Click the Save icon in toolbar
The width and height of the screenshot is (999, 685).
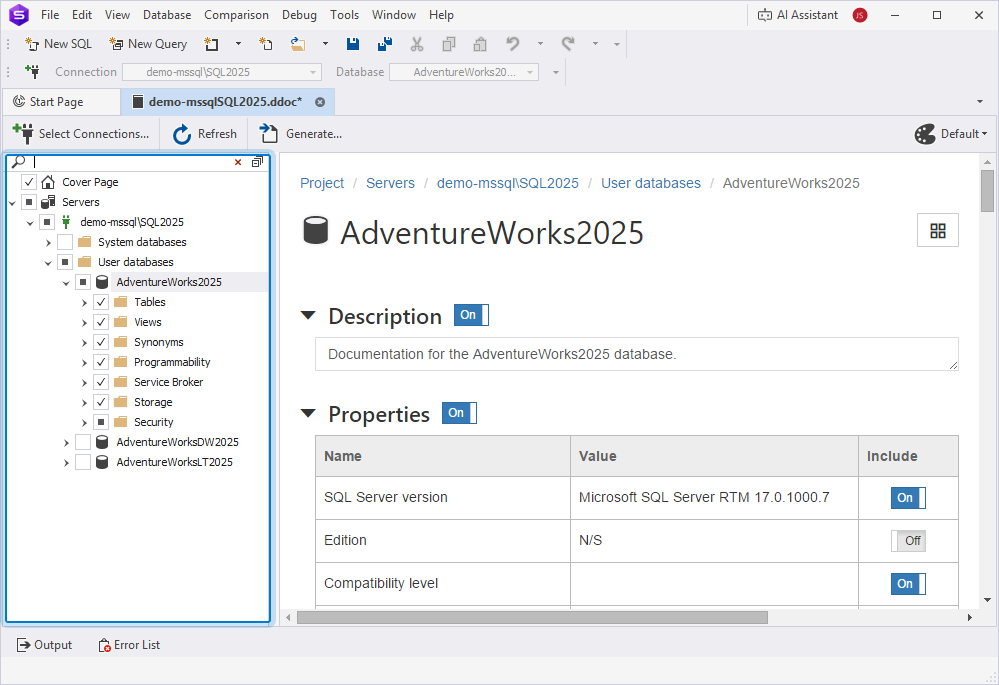[x=353, y=44]
